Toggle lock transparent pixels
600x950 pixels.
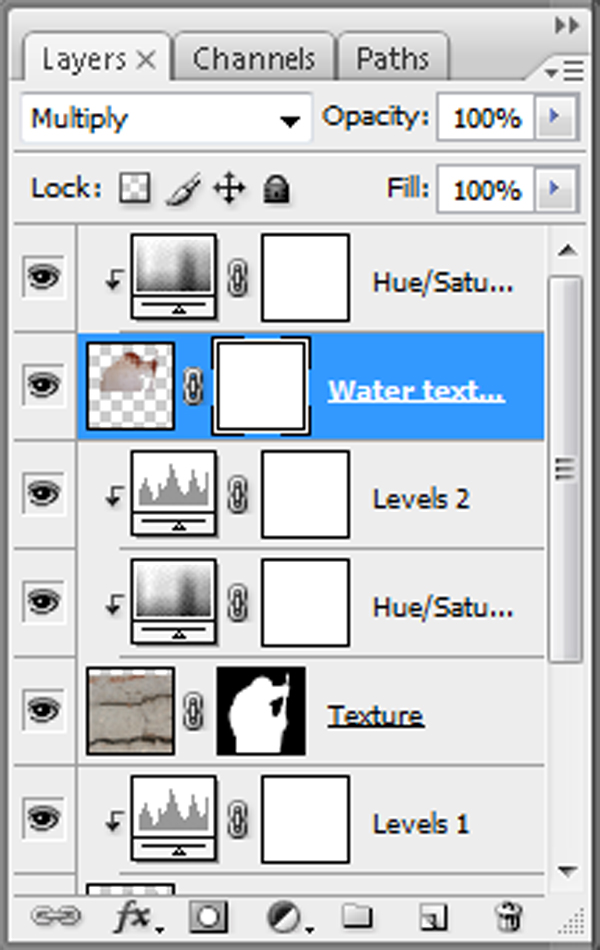[x=134, y=188]
